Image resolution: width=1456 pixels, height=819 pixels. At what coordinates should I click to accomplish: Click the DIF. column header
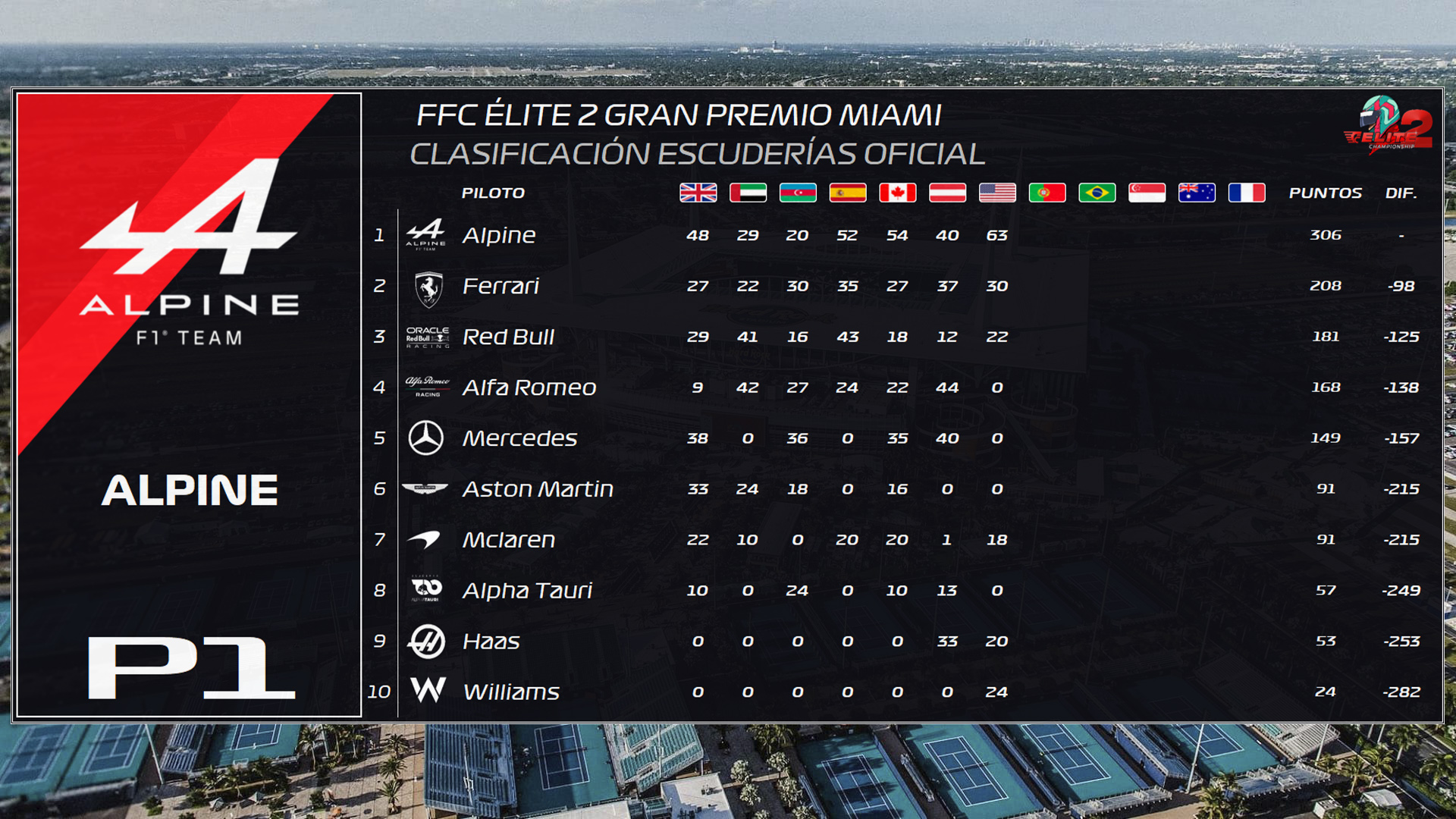[x=1401, y=193]
